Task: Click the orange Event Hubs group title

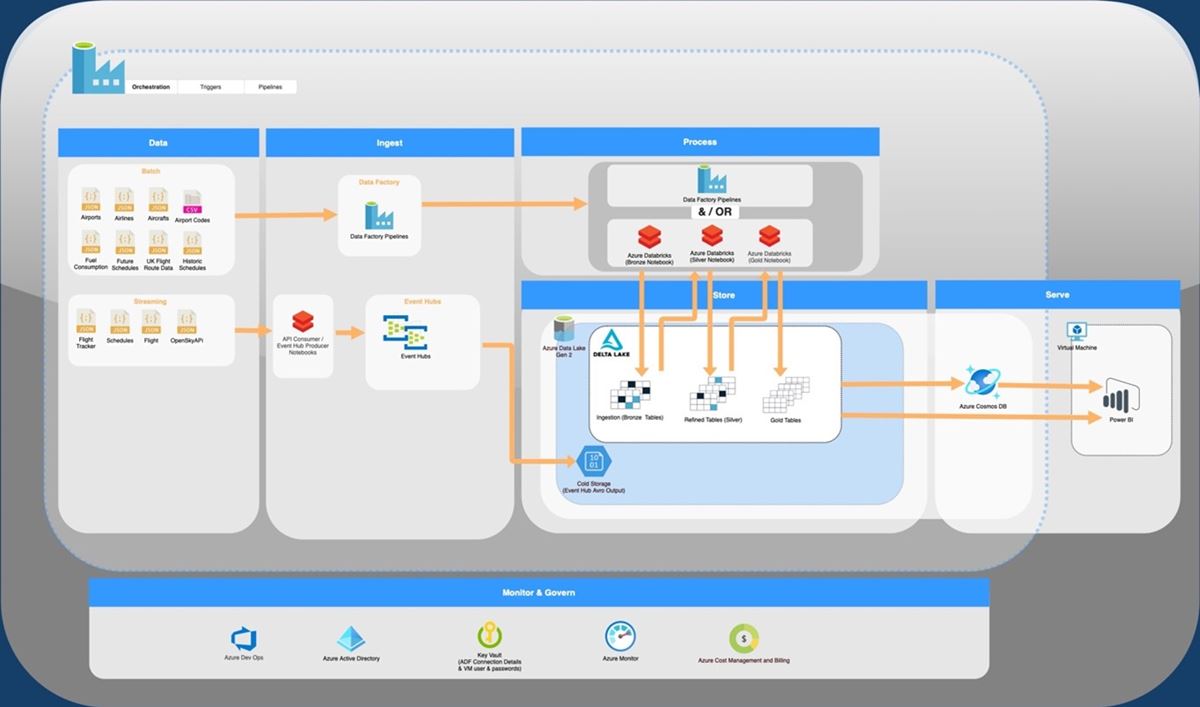Action: pos(422,300)
